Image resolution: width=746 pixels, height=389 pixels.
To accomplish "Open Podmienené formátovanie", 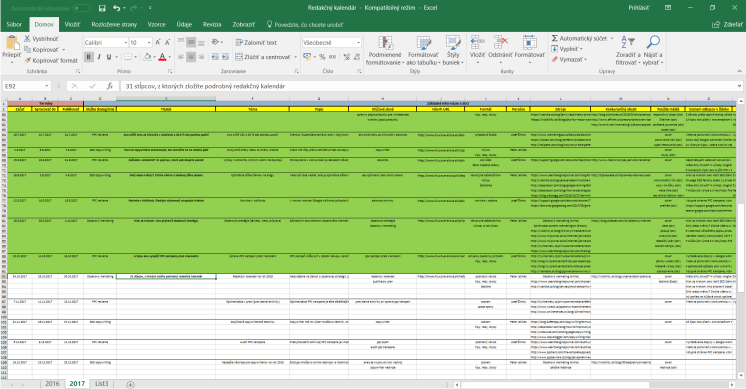I will (x=384, y=50).
